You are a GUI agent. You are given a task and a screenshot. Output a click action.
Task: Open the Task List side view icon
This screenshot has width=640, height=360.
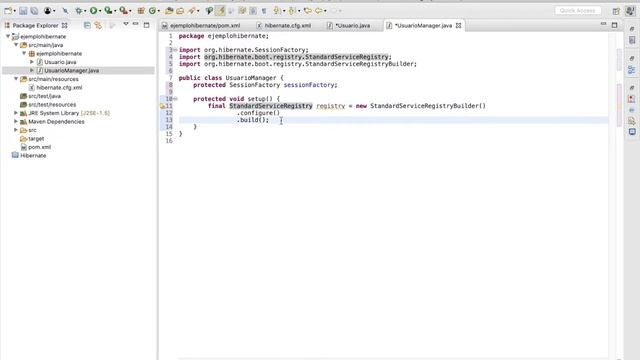(x=632, y=40)
